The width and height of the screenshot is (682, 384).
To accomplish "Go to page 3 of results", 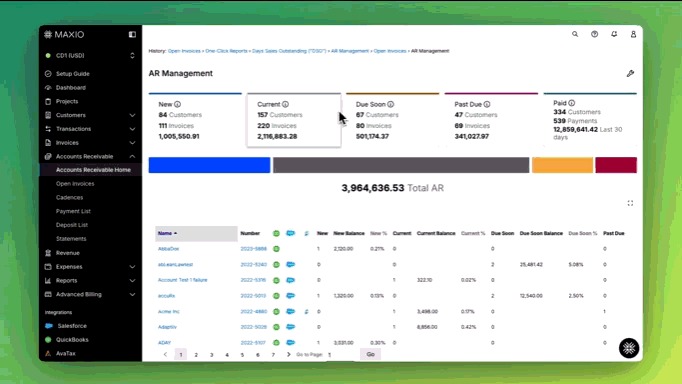I will 211,355.
